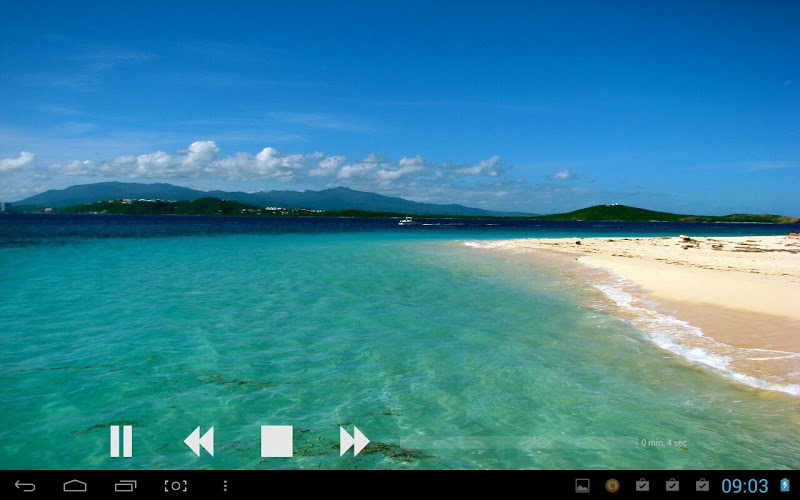Viewport: 800px width, 500px height.
Task: Stop the slideshow with square button
Action: [277, 441]
